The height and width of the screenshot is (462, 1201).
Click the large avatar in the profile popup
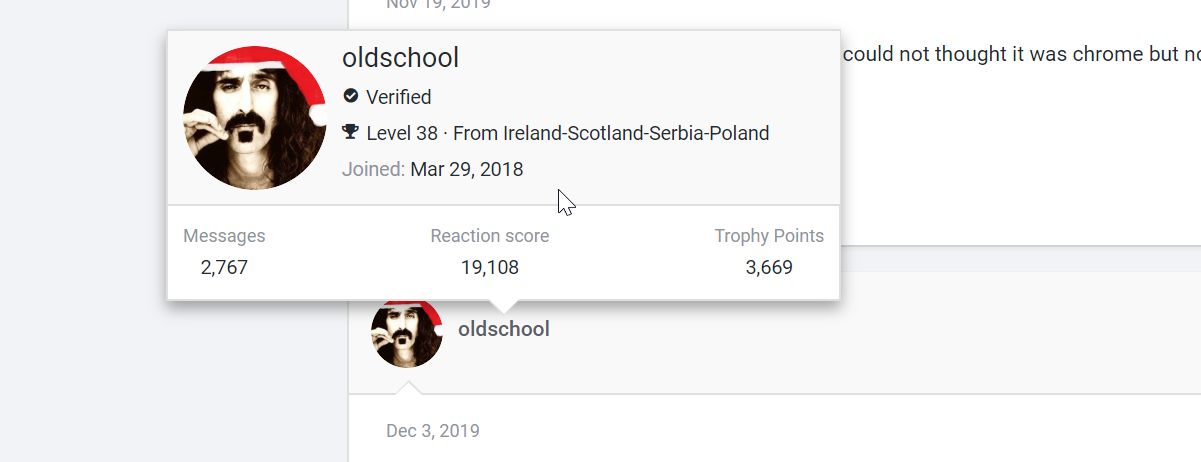255,117
